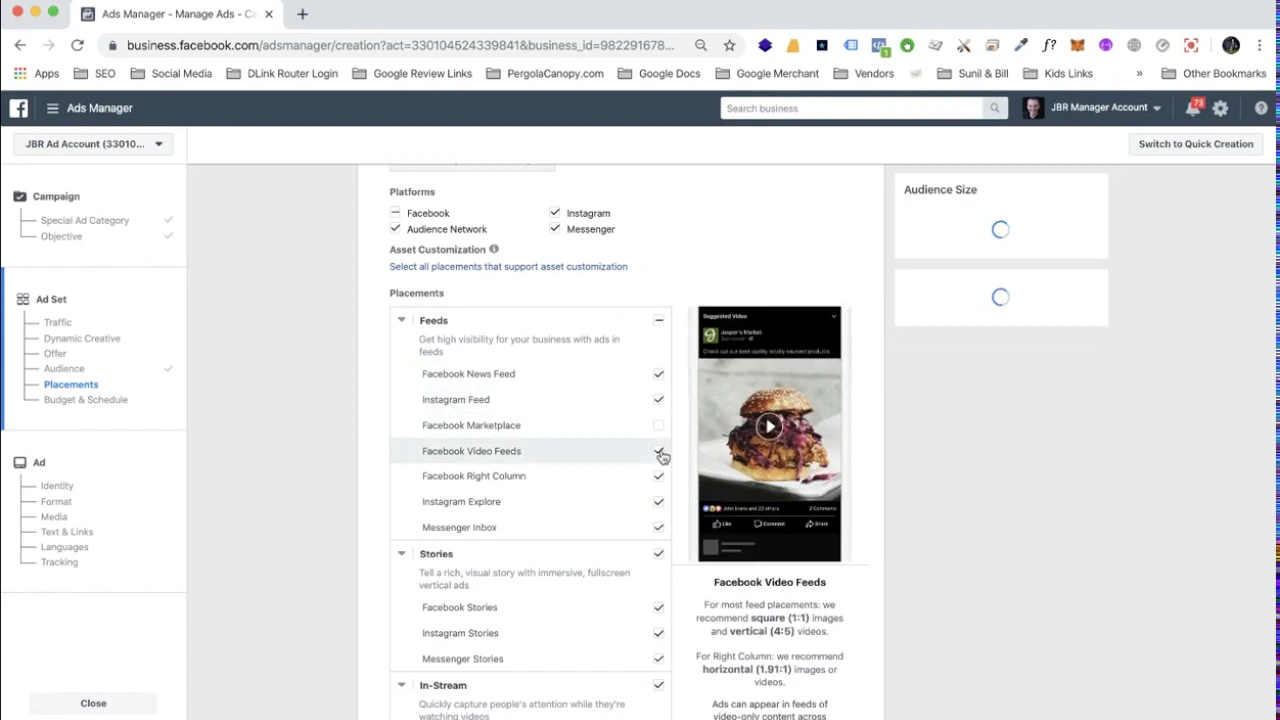The width and height of the screenshot is (1280, 720).
Task: Click the Facebook logo icon
Action: click(19, 108)
